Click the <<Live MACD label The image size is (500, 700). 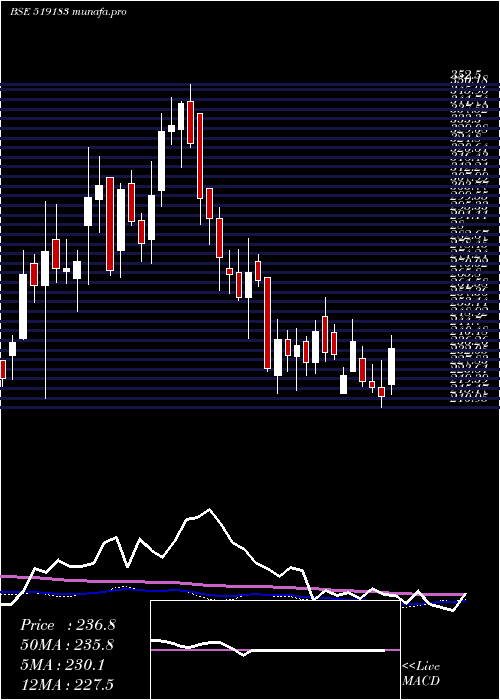pyautogui.click(x=421, y=674)
